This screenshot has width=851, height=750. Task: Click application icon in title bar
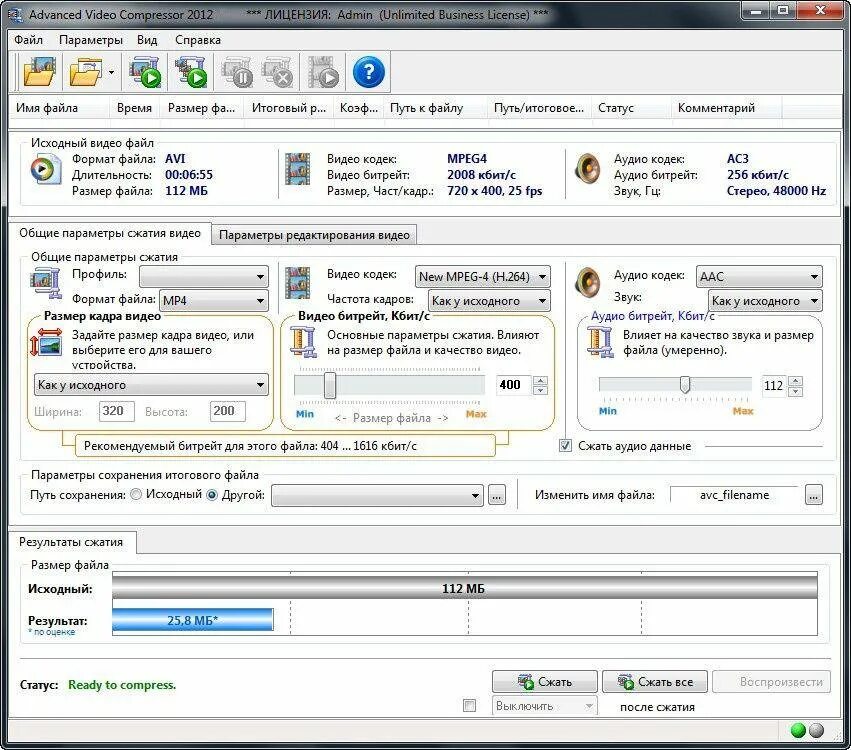click(15, 14)
